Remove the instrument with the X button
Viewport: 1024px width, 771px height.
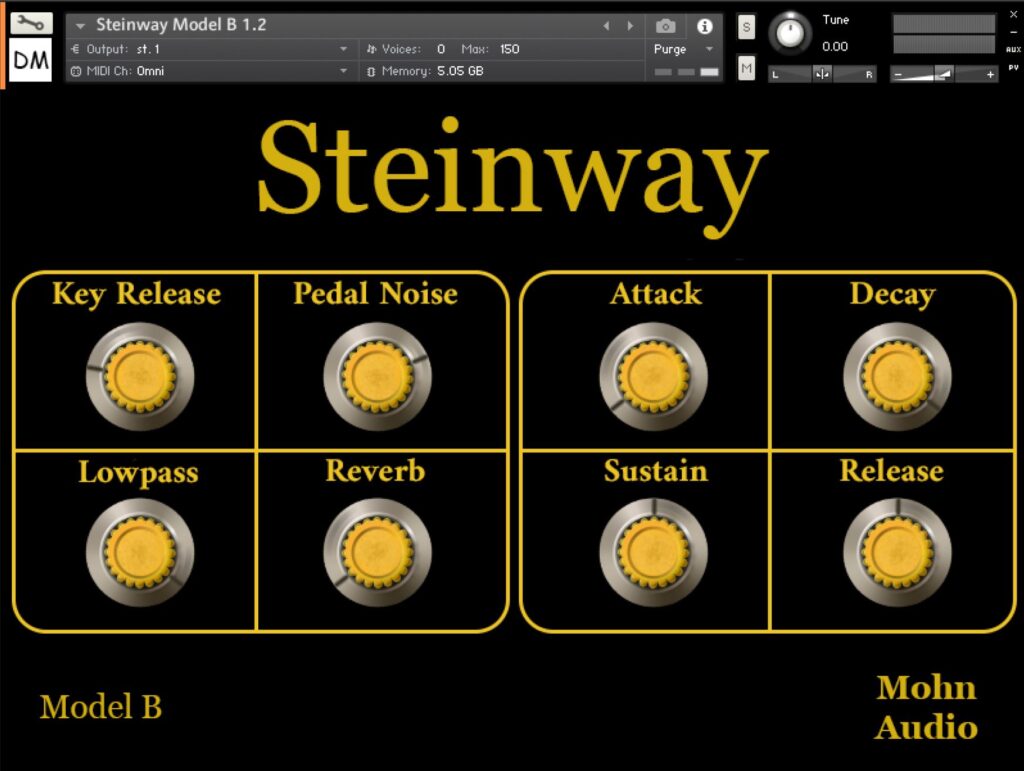coord(1014,14)
